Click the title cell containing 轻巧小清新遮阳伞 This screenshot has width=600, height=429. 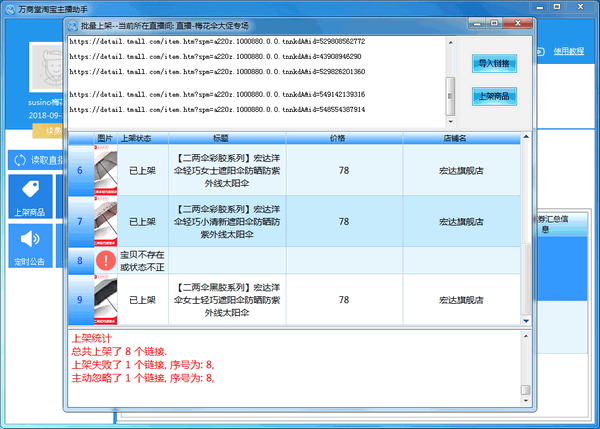coord(227,222)
